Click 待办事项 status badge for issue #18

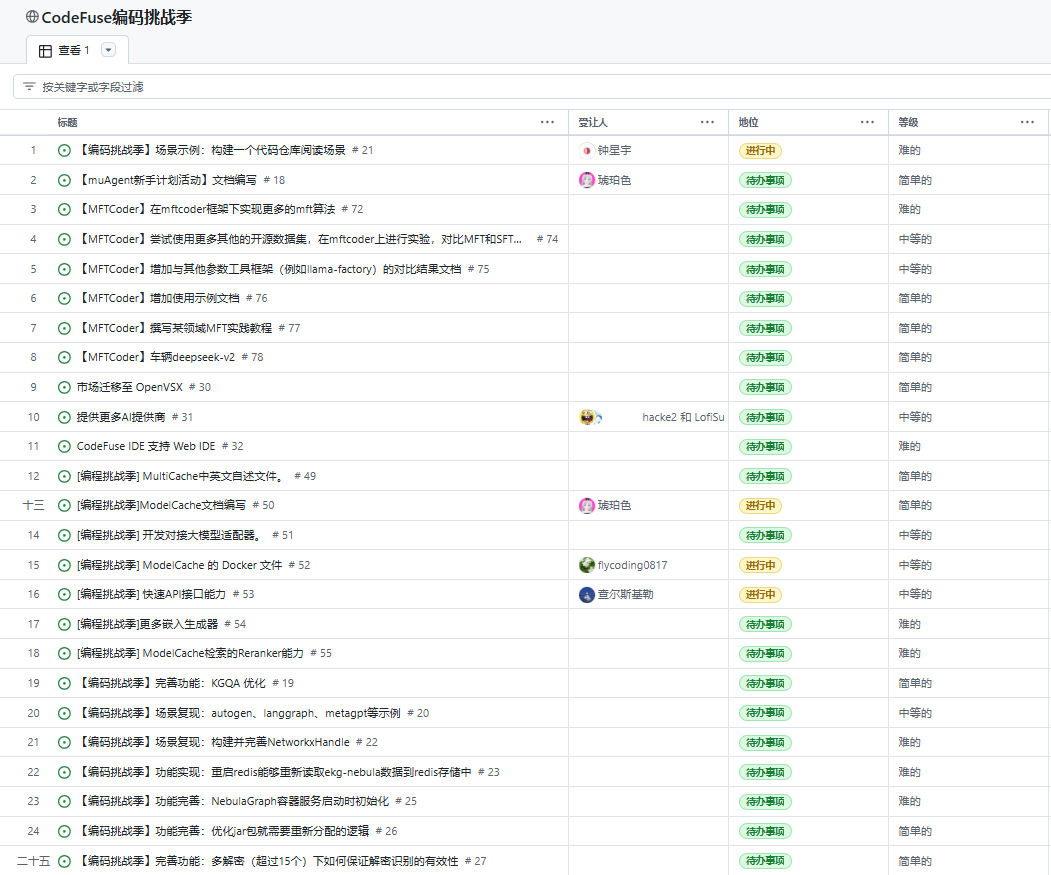click(x=765, y=180)
